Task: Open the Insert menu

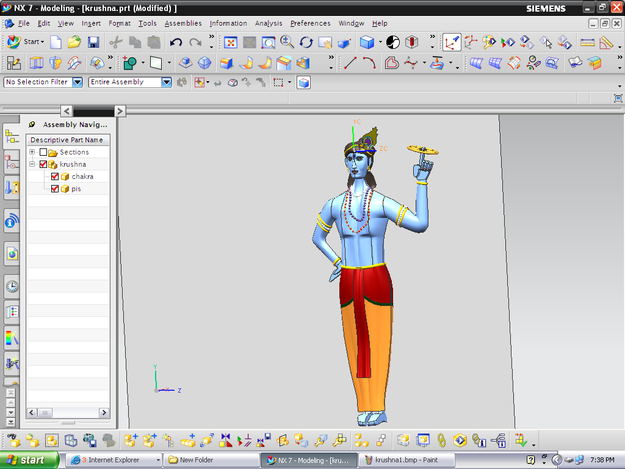Action: point(91,24)
